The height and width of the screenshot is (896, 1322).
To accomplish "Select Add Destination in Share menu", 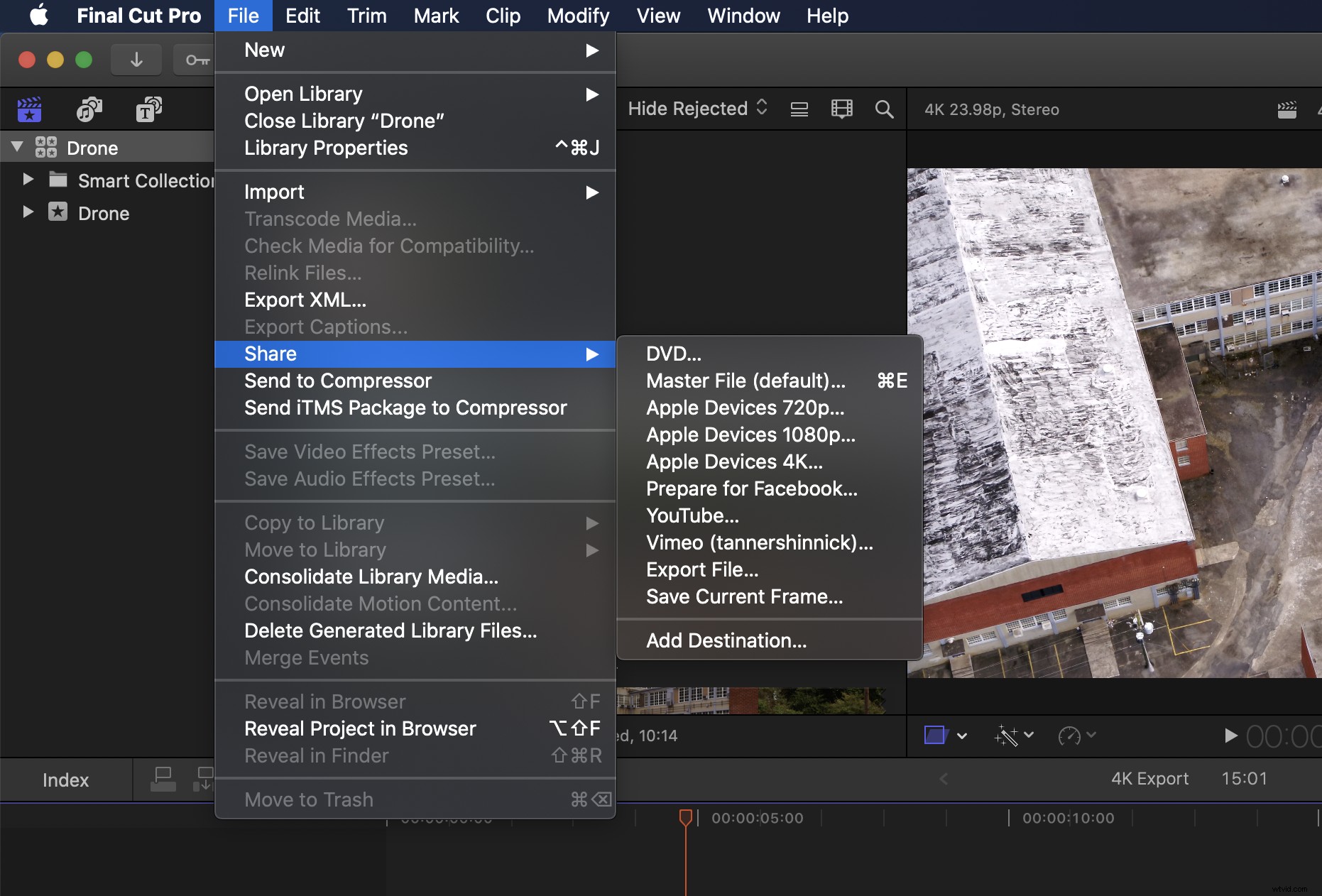I will (x=726, y=640).
